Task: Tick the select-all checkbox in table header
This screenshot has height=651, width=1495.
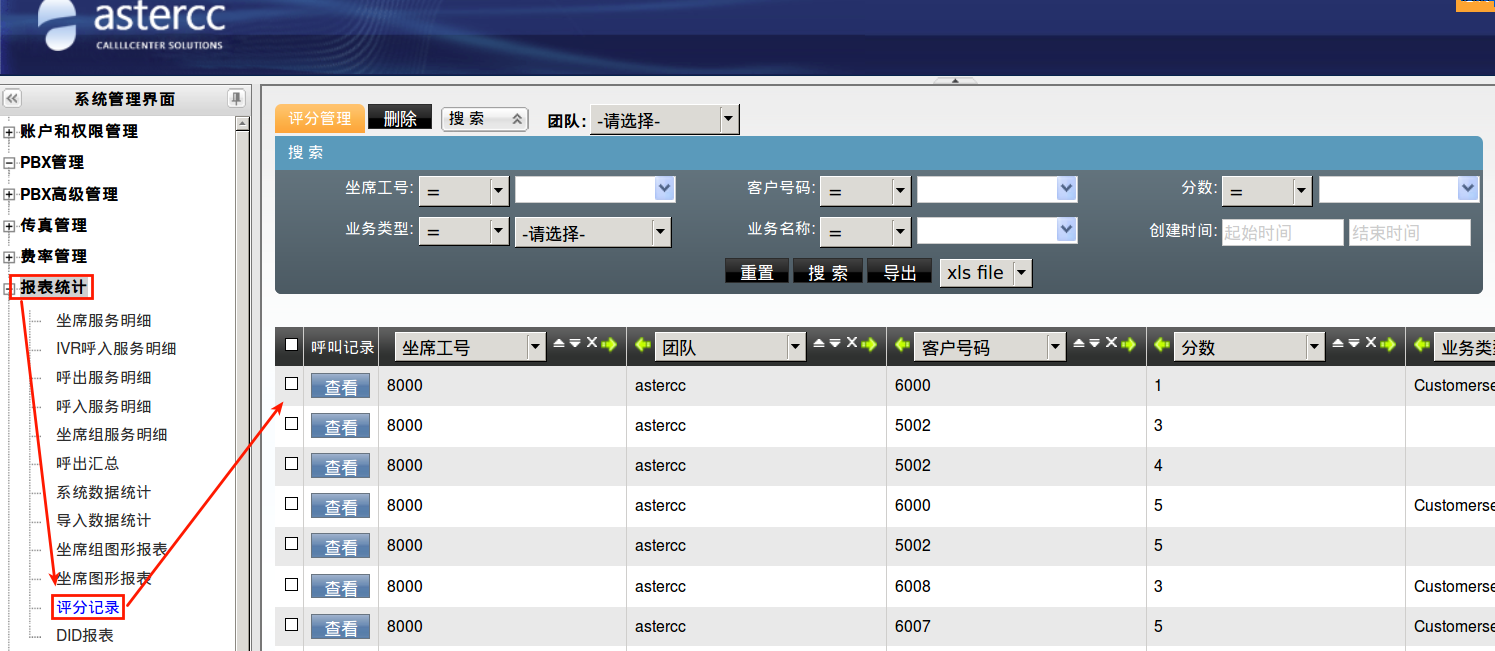Action: pyautogui.click(x=291, y=345)
